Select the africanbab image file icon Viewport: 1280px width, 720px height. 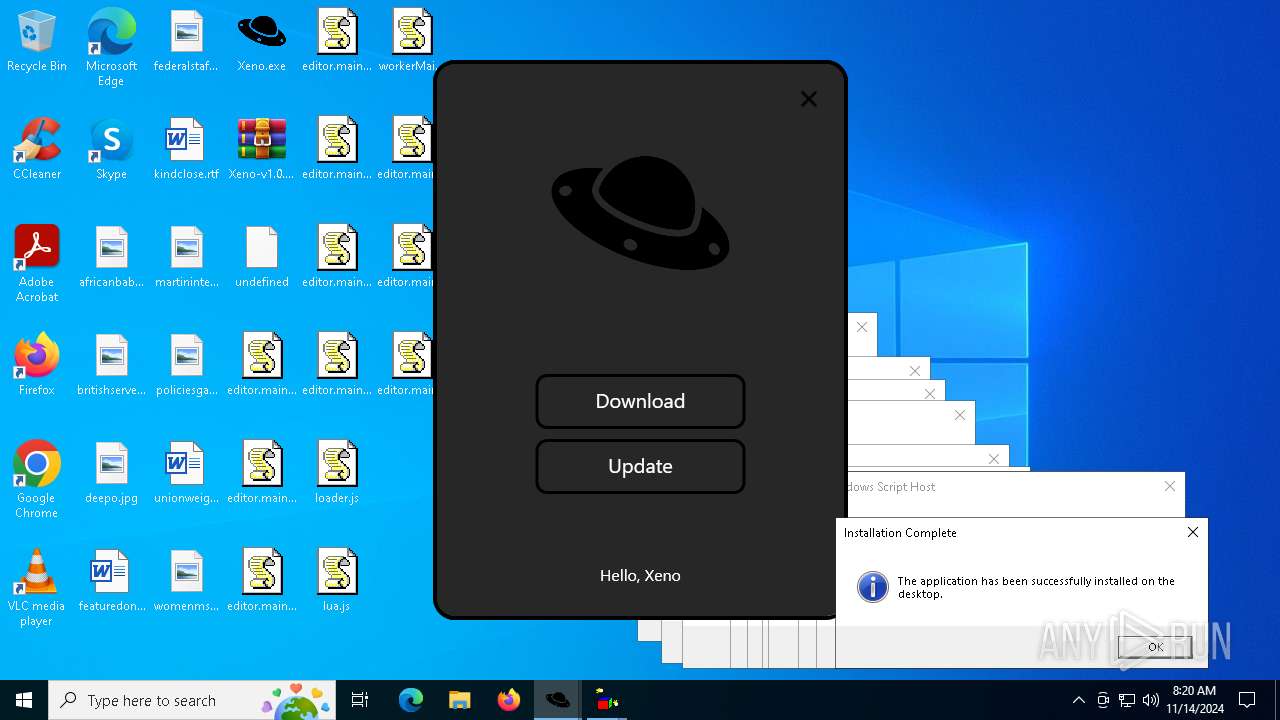coord(111,257)
